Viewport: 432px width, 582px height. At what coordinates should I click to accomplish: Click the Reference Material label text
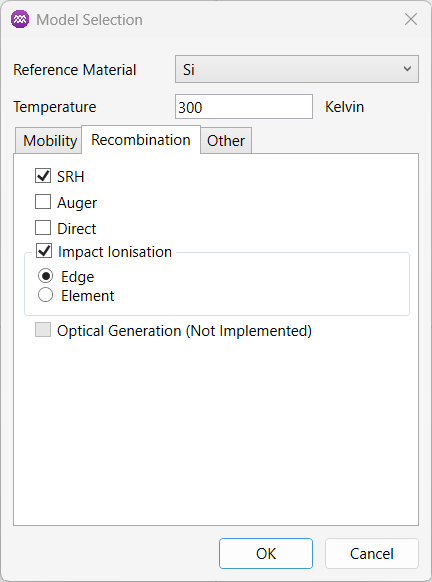tap(75, 70)
